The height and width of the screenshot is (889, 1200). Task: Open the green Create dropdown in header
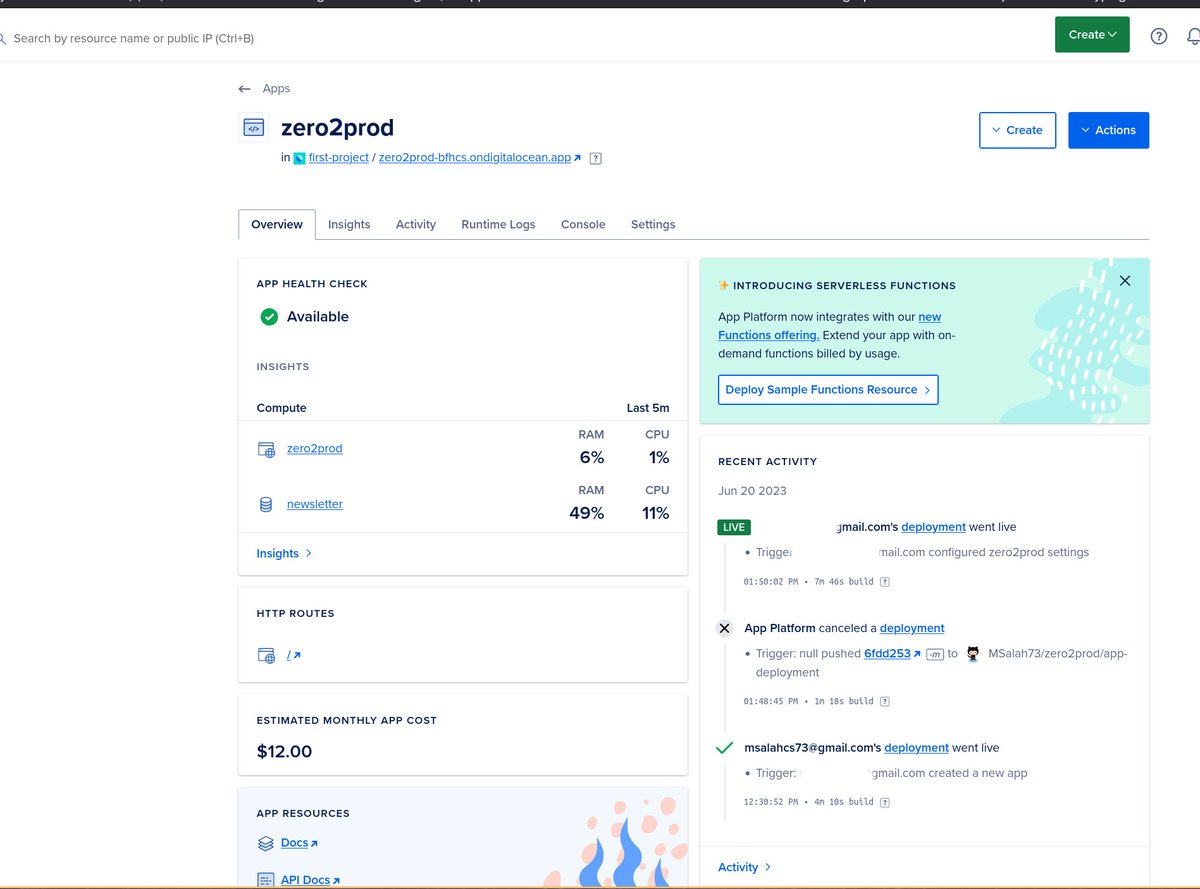click(1092, 34)
